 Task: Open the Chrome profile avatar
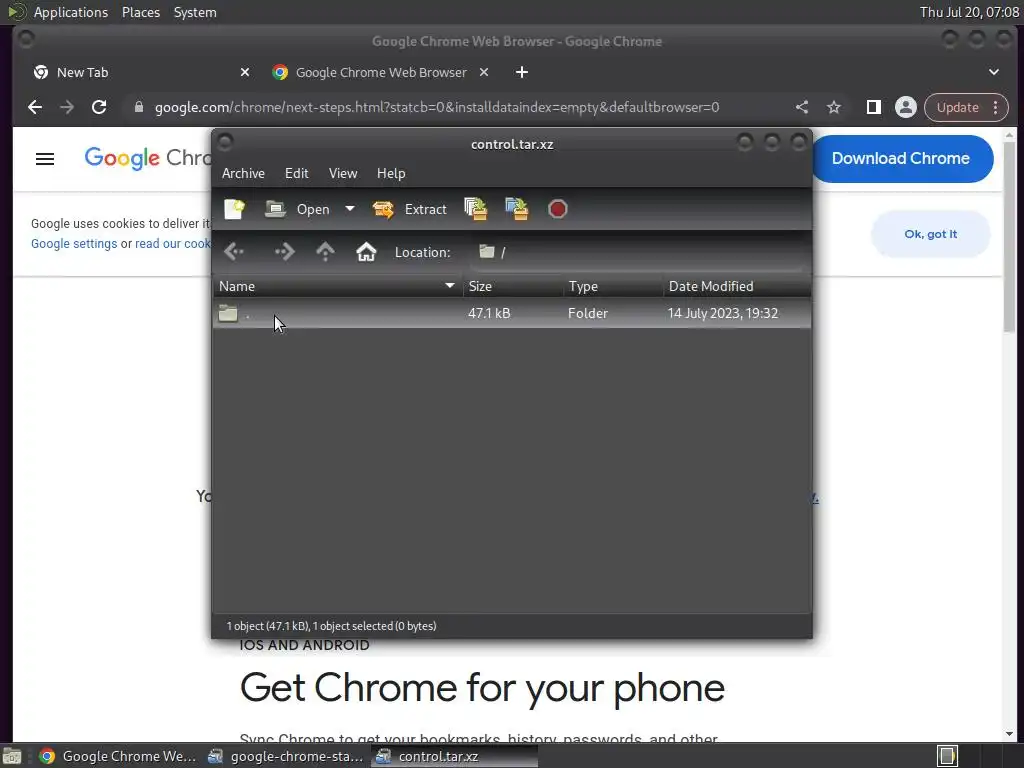coord(906,107)
